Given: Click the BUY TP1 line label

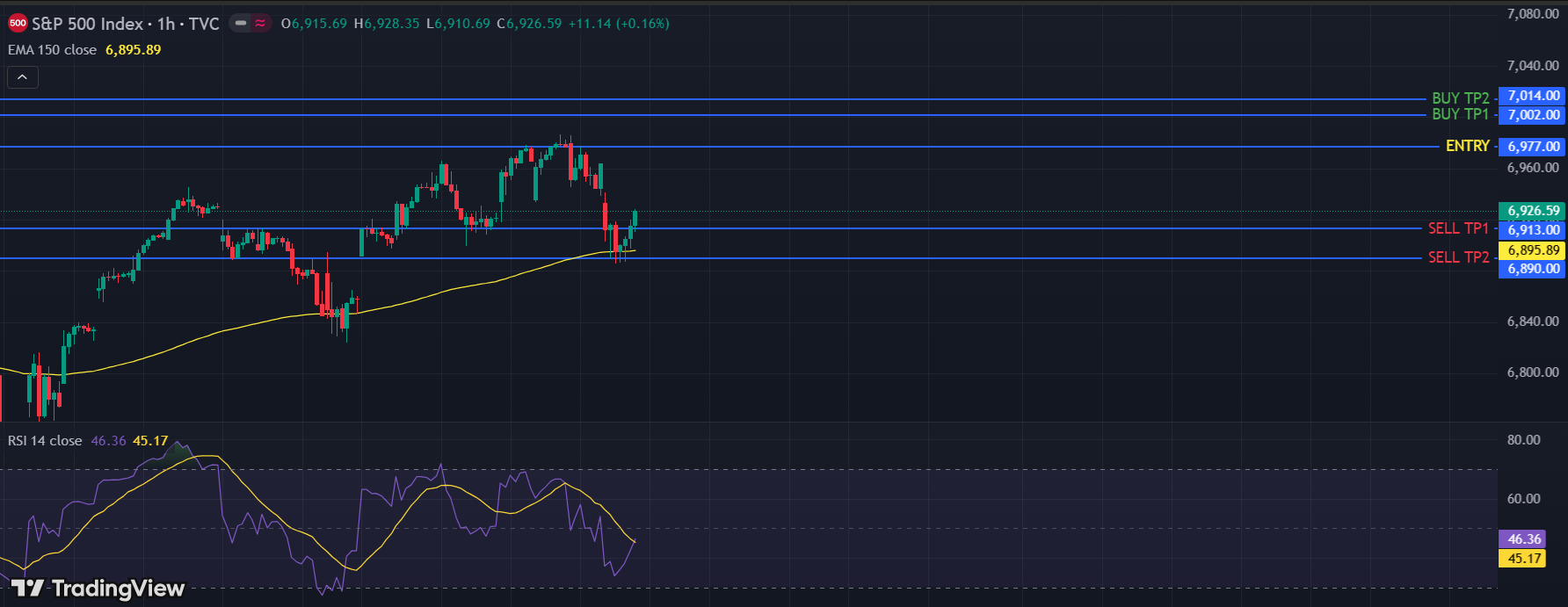Looking at the screenshot, I should coord(1460,114).
